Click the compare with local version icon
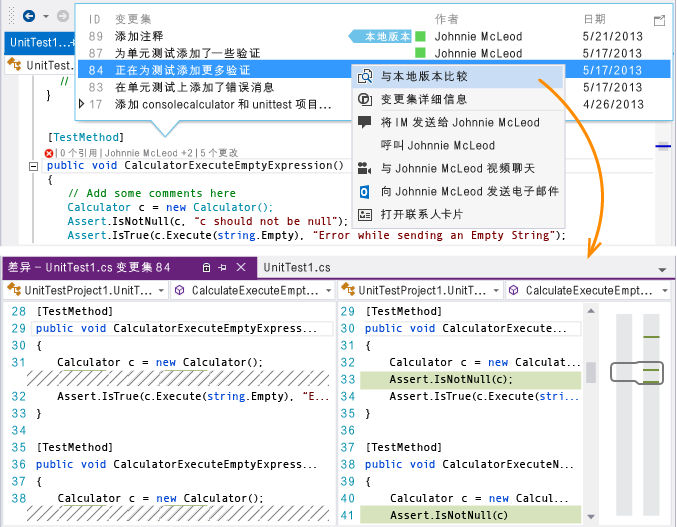 pyautogui.click(x=366, y=76)
